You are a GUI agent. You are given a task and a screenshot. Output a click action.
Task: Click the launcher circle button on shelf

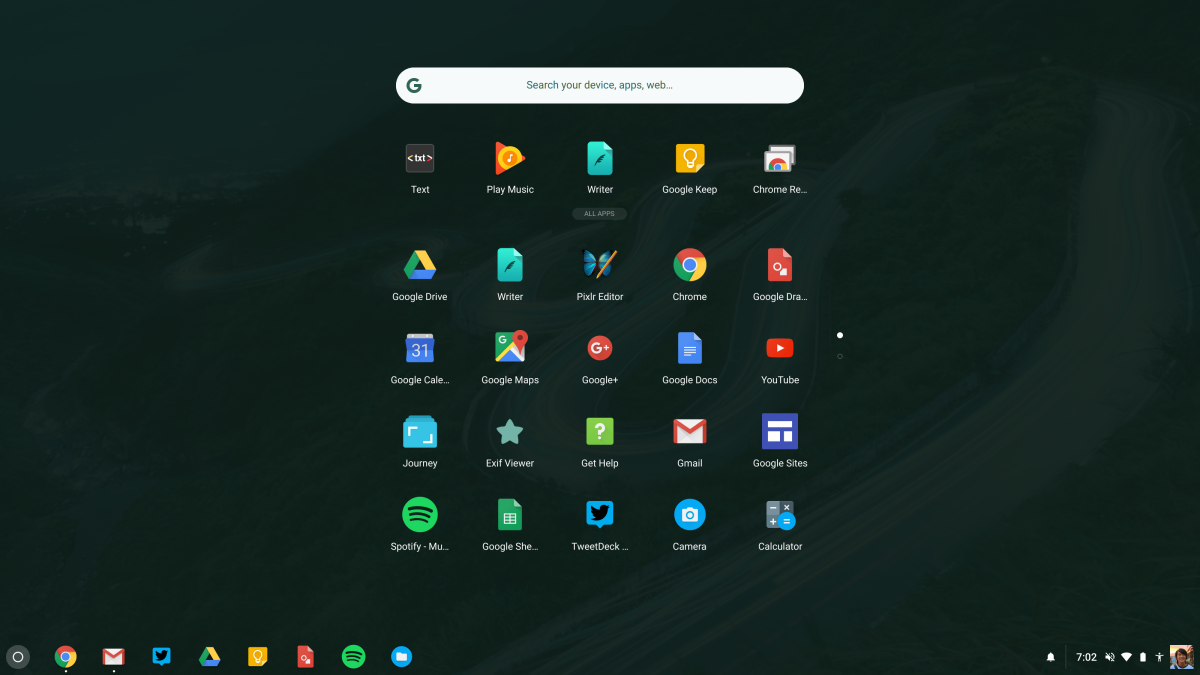18,657
